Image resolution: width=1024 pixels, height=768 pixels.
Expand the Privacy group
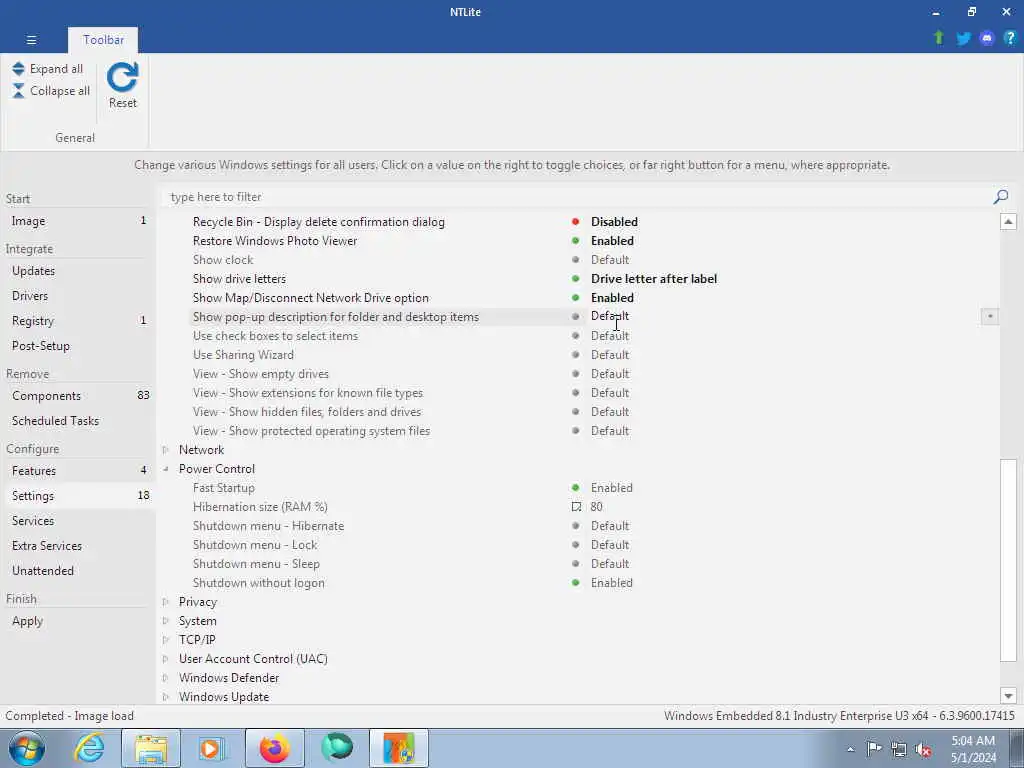(166, 602)
